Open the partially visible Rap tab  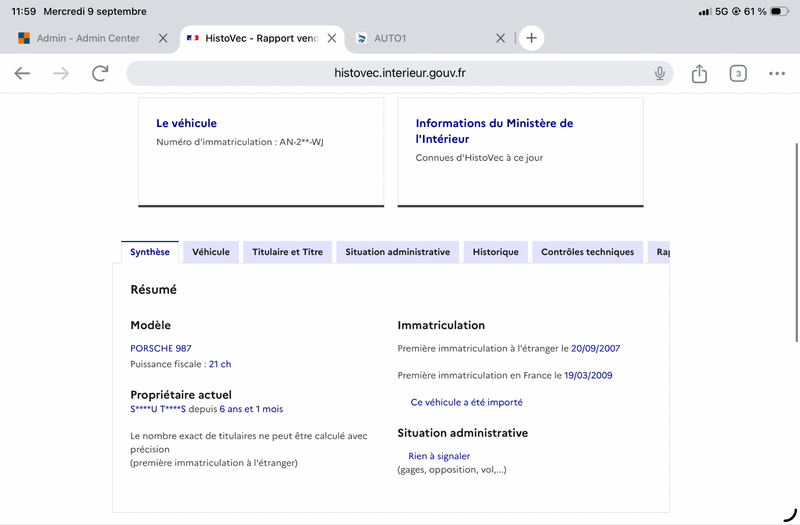coord(659,252)
